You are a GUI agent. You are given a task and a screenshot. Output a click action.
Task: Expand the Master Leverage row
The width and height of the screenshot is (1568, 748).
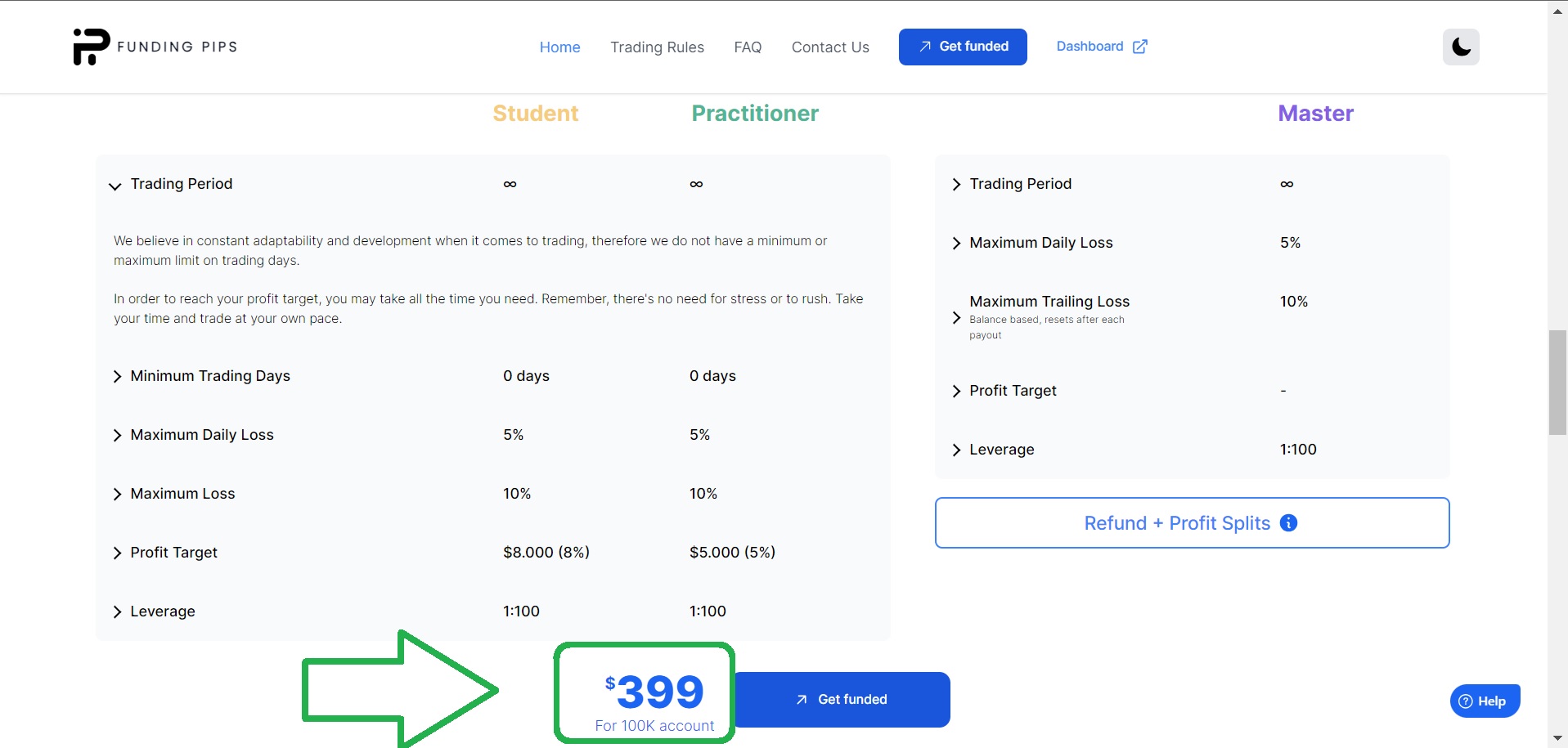pyautogui.click(x=956, y=450)
